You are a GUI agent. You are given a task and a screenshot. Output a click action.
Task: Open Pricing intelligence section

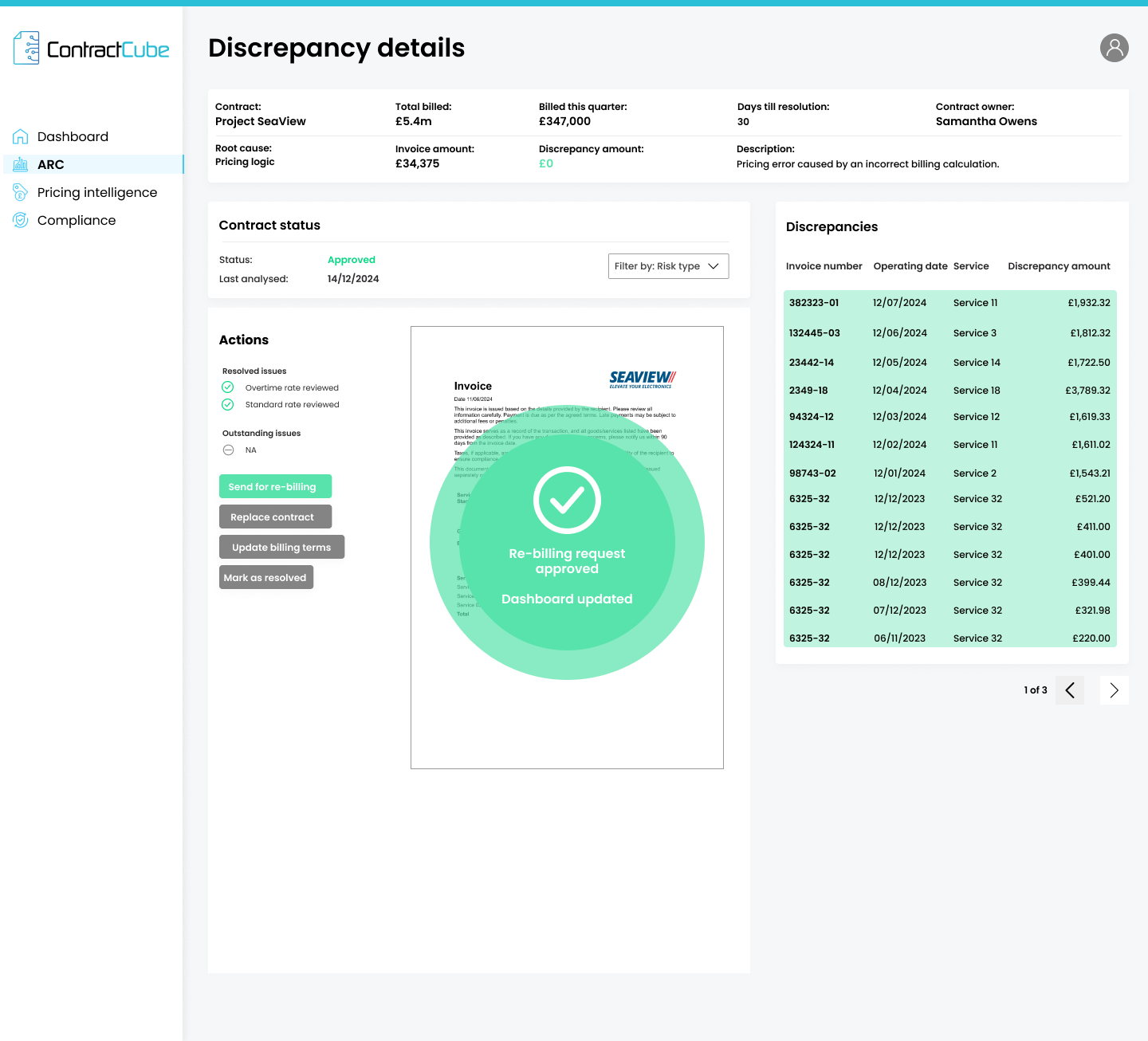pos(97,192)
